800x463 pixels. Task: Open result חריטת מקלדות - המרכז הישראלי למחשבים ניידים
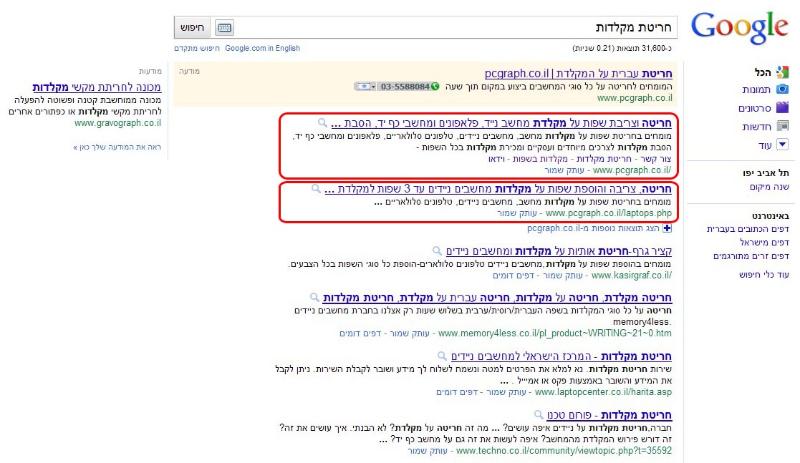[x=561, y=356]
